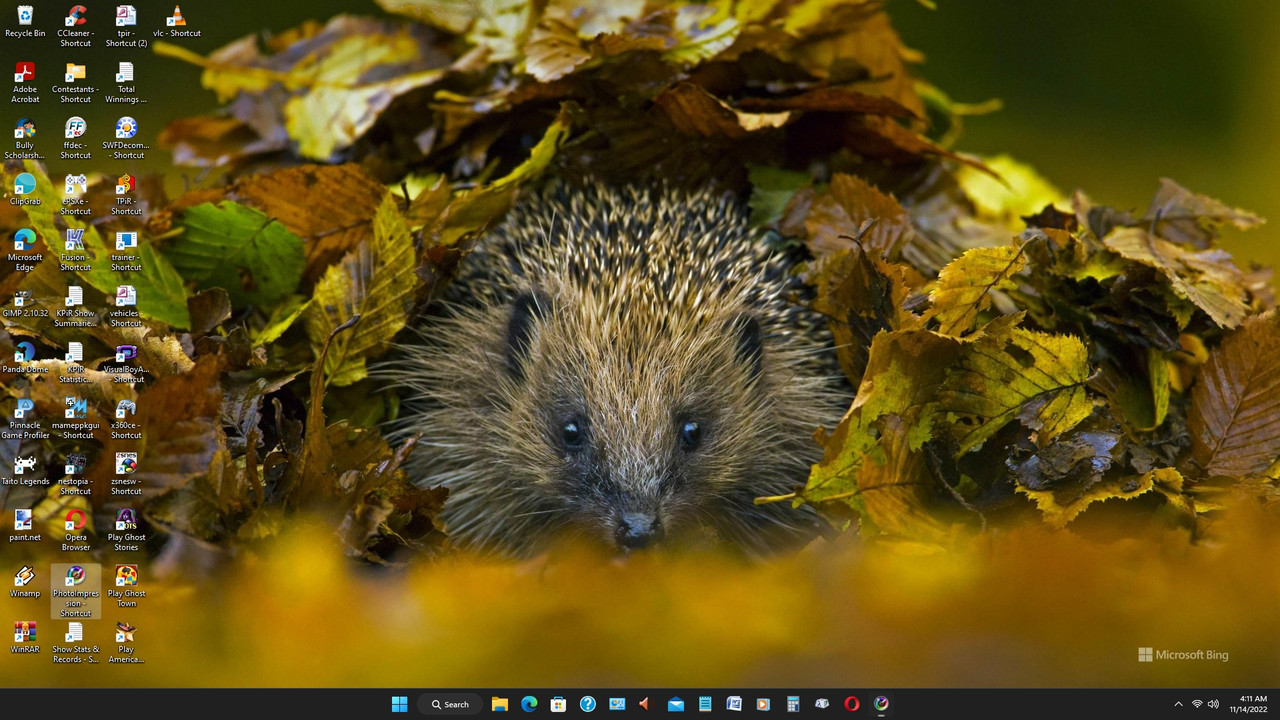Select the tpir - Shortcut (2) desktop icon
Viewport: 1280px width, 720px height.
126,27
